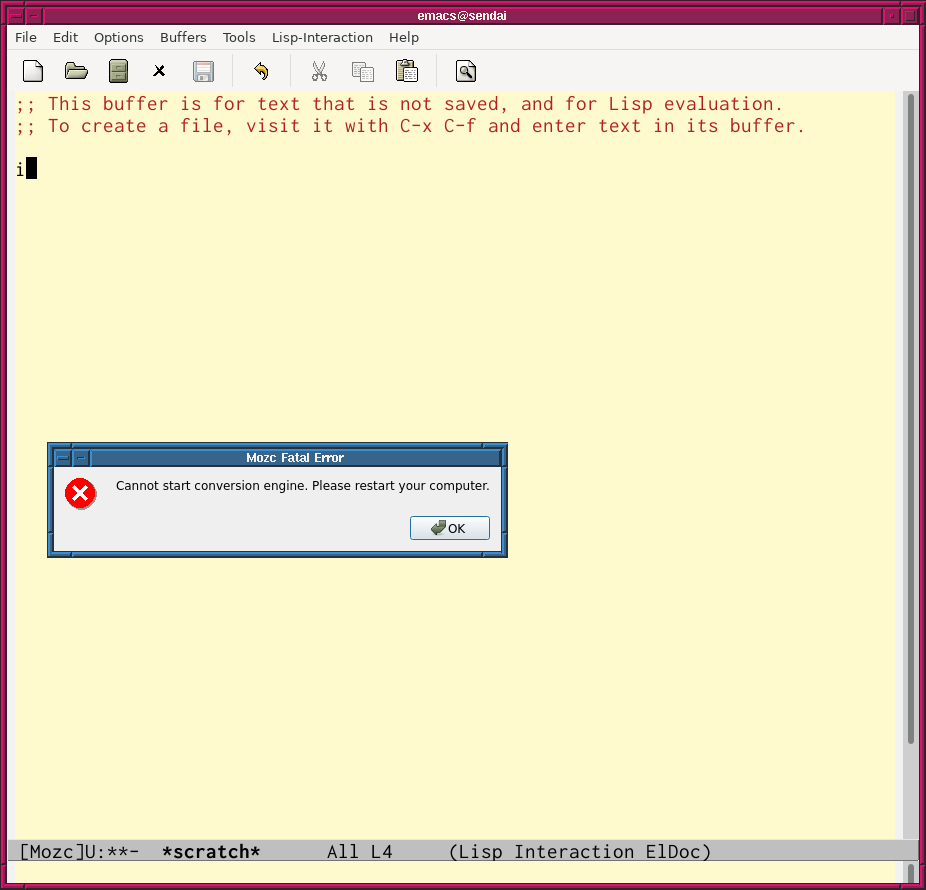Viewport: 926px width, 890px height.
Task: Open the File menu
Action: click(x=26, y=37)
